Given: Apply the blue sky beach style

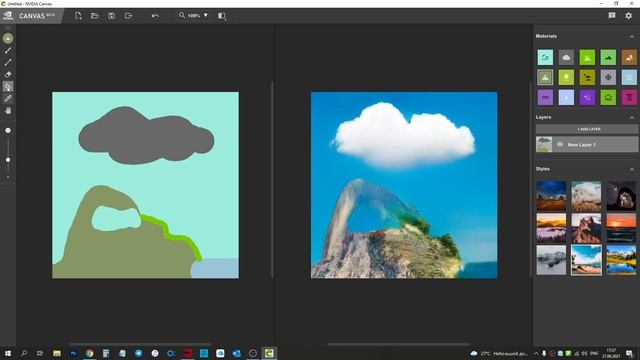Looking at the screenshot, I should coord(586,260).
